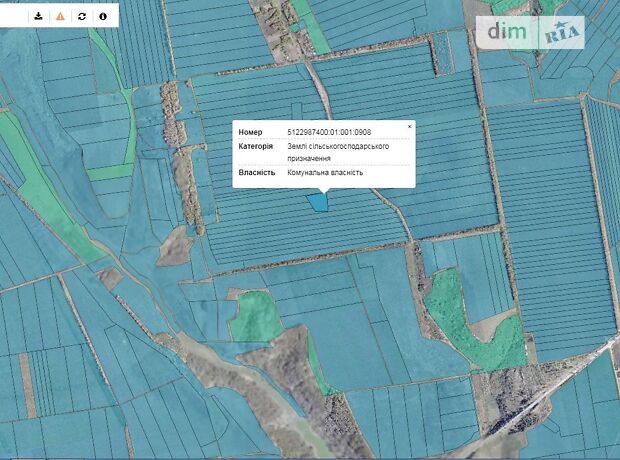The width and height of the screenshot is (620, 460).
Task: Click the download icon in the toolbar
Action: pyautogui.click(x=38, y=16)
